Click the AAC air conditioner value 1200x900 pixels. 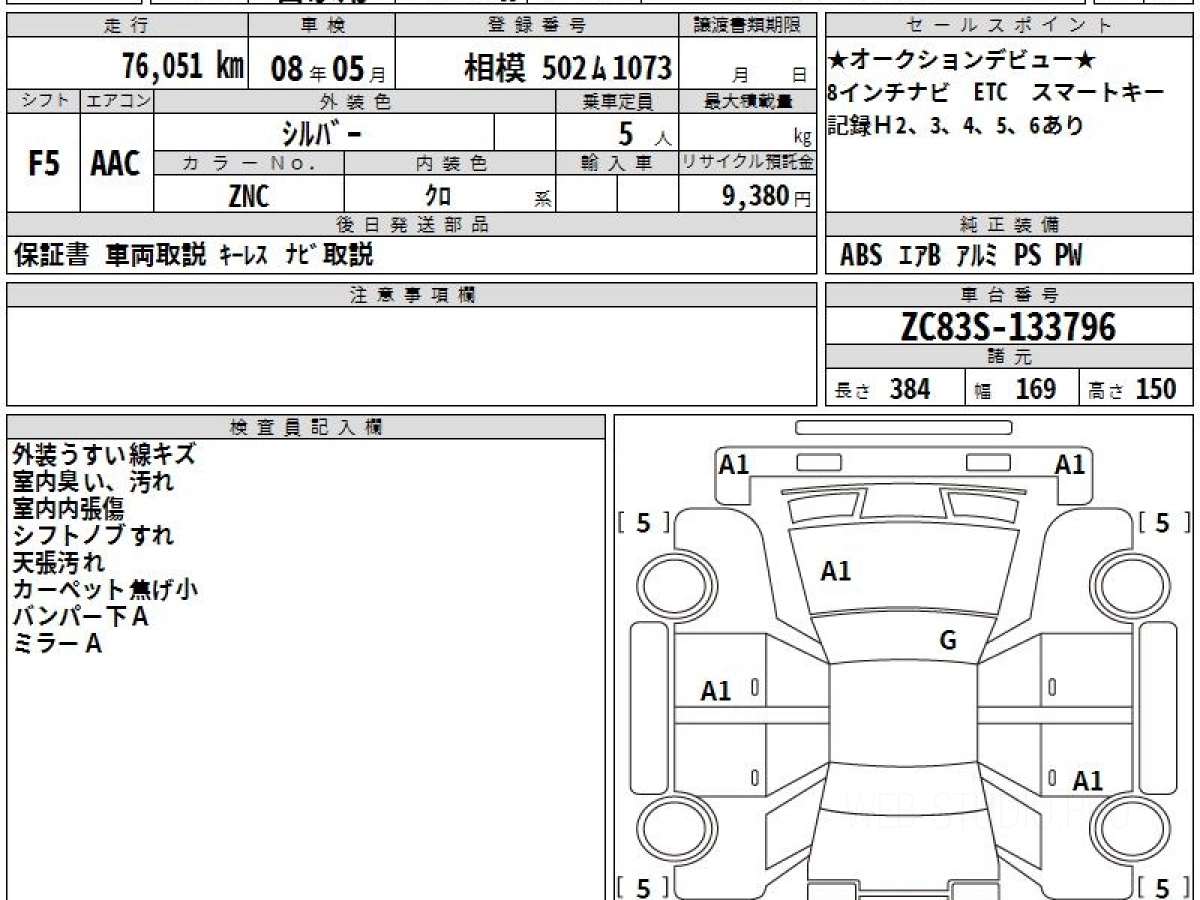[116, 164]
